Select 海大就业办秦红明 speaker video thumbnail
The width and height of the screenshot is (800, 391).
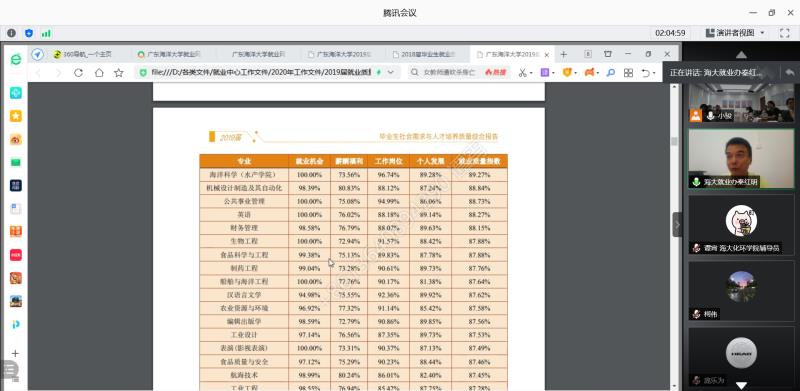pos(741,159)
